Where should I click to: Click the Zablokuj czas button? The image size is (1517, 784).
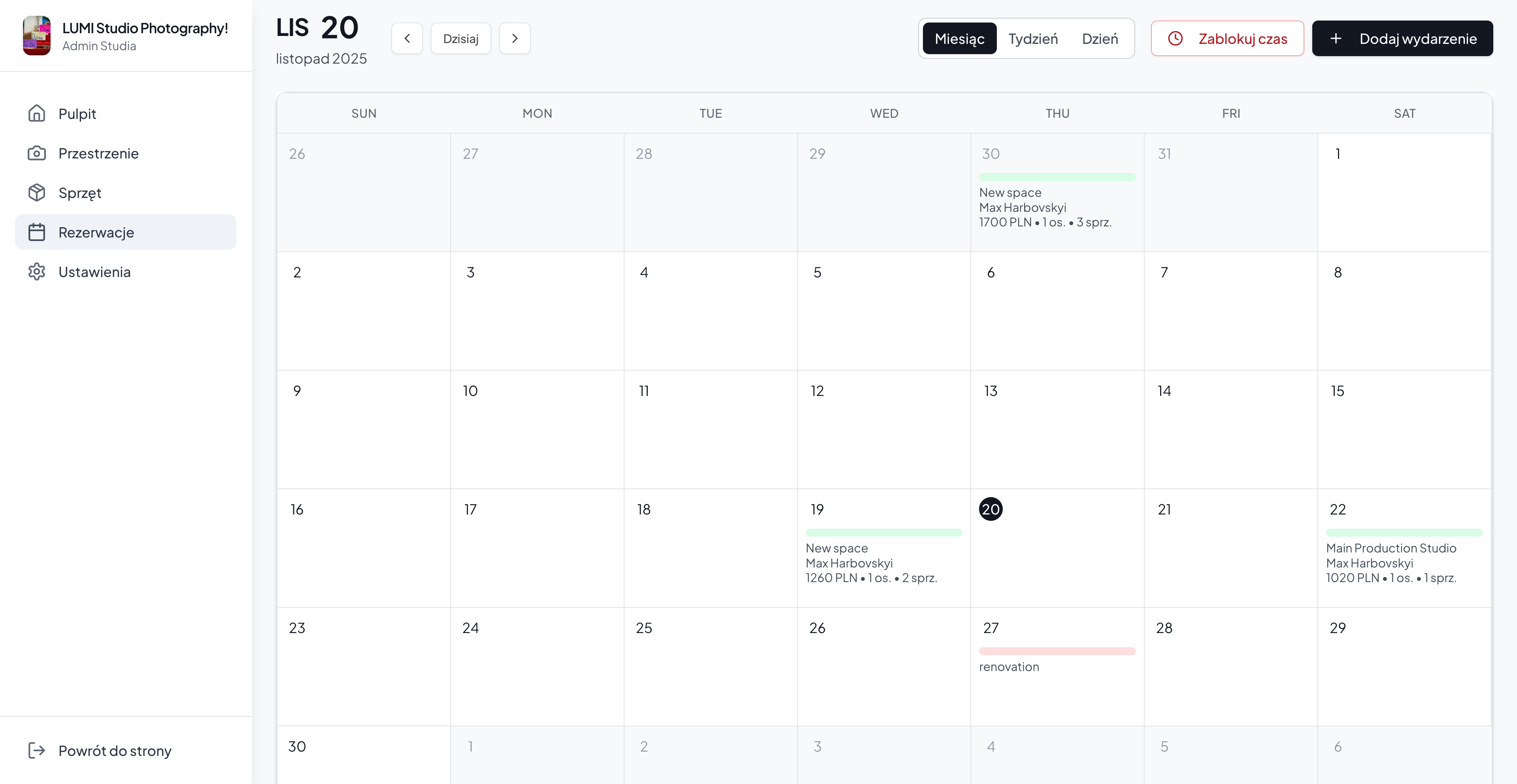(x=1227, y=38)
